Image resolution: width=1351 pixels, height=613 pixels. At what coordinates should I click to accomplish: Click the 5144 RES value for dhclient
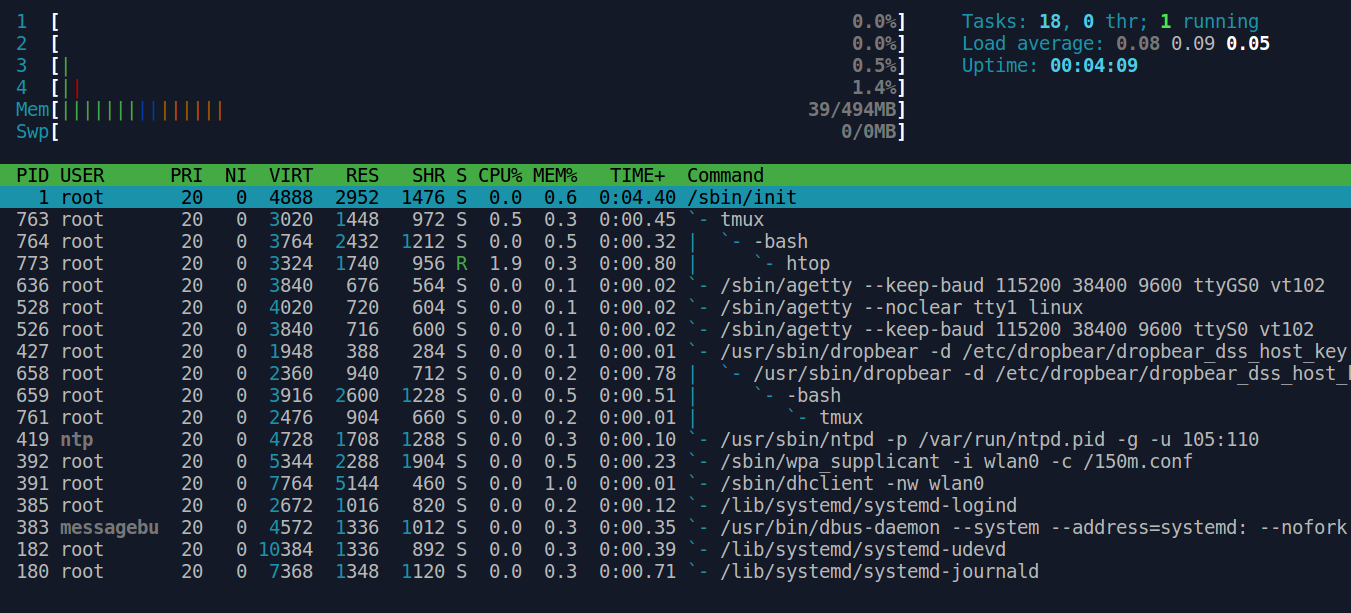click(x=357, y=483)
